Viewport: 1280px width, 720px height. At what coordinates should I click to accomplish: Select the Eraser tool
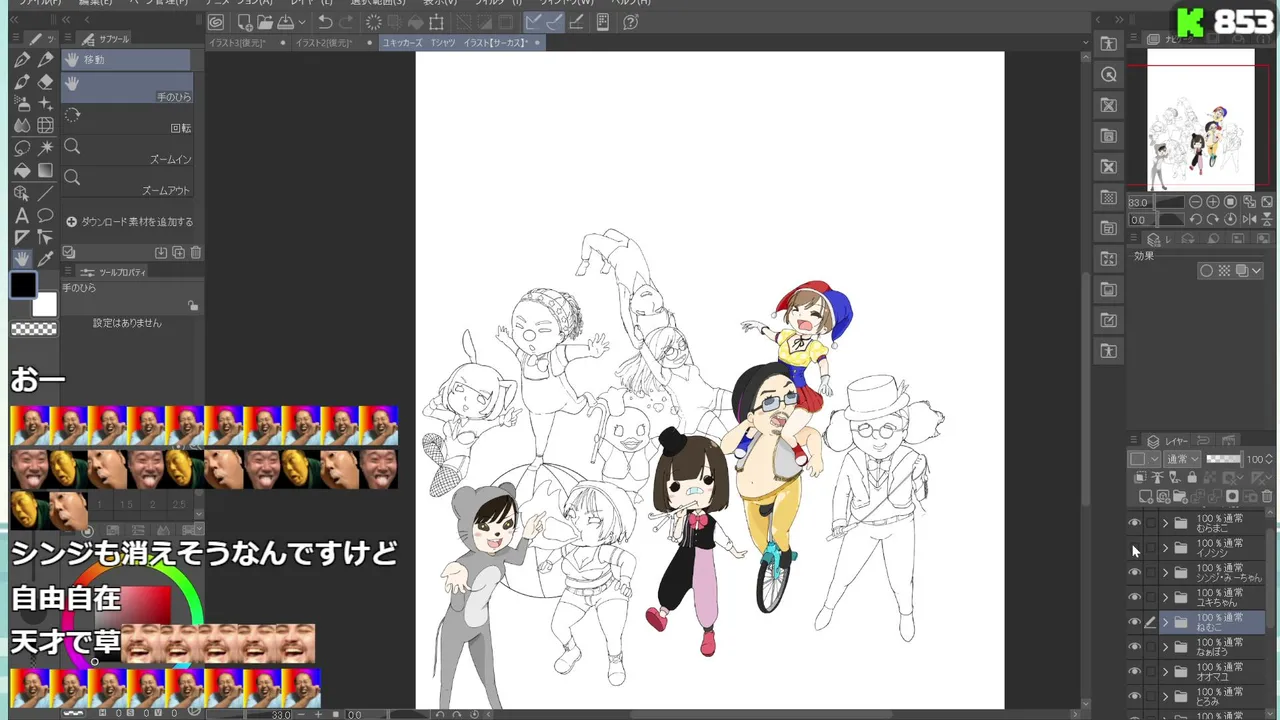point(45,82)
